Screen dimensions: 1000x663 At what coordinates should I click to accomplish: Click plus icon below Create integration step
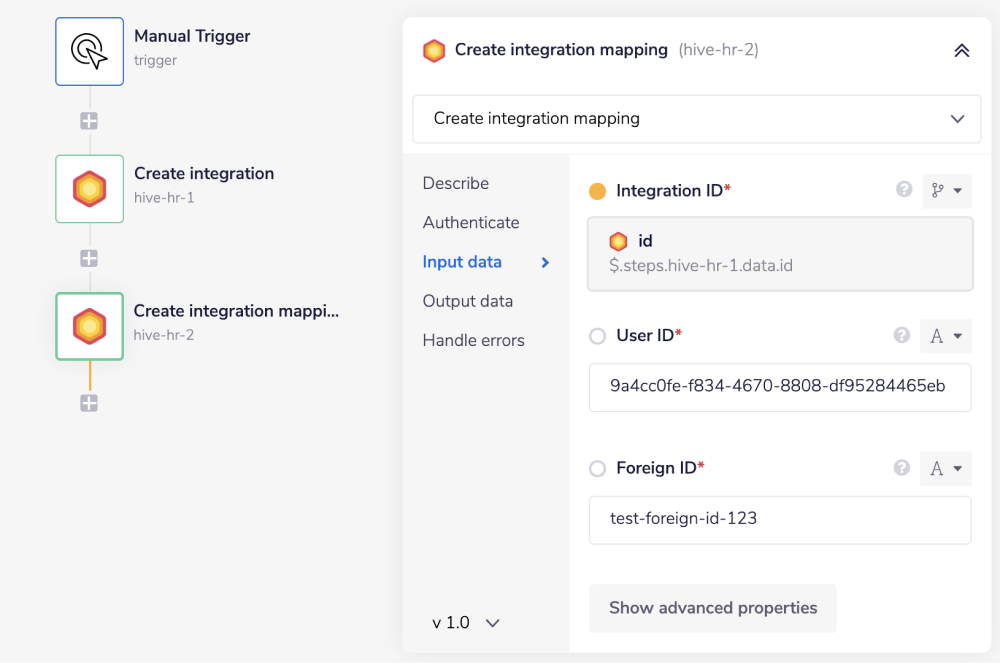(x=89, y=258)
